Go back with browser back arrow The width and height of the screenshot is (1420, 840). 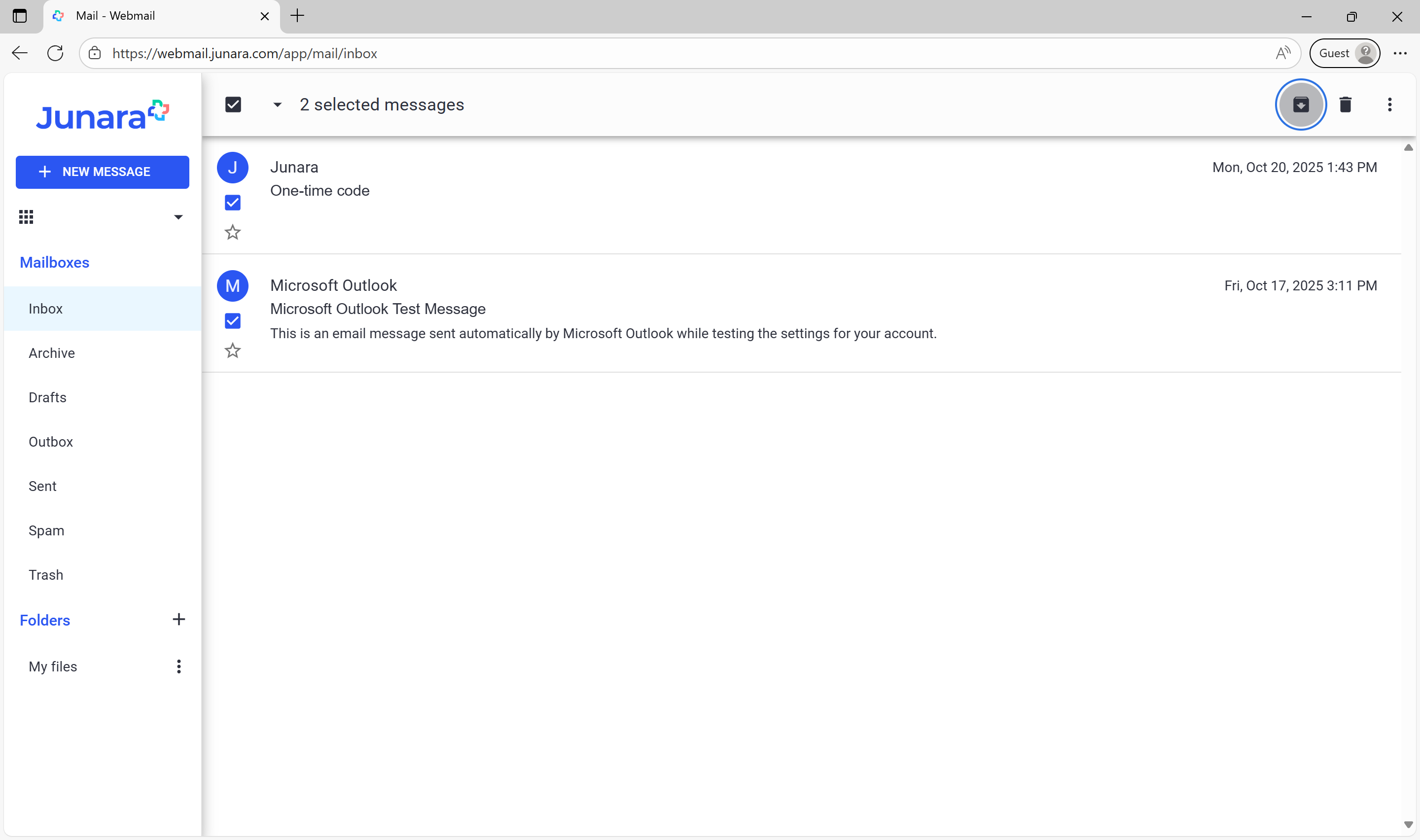pyautogui.click(x=20, y=53)
